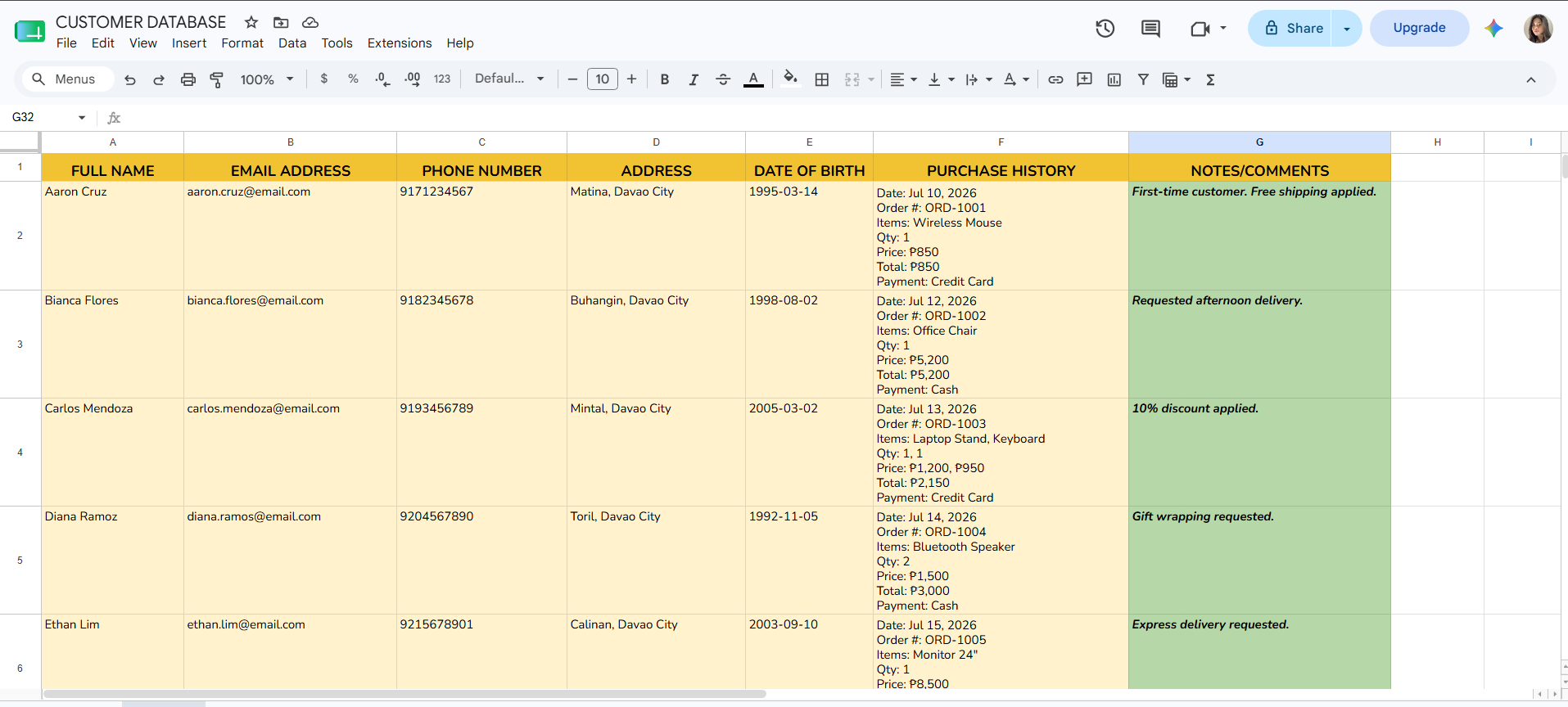This screenshot has width=1568, height=707.
Task: Increase decimal places icon
Action: (413, 79)
